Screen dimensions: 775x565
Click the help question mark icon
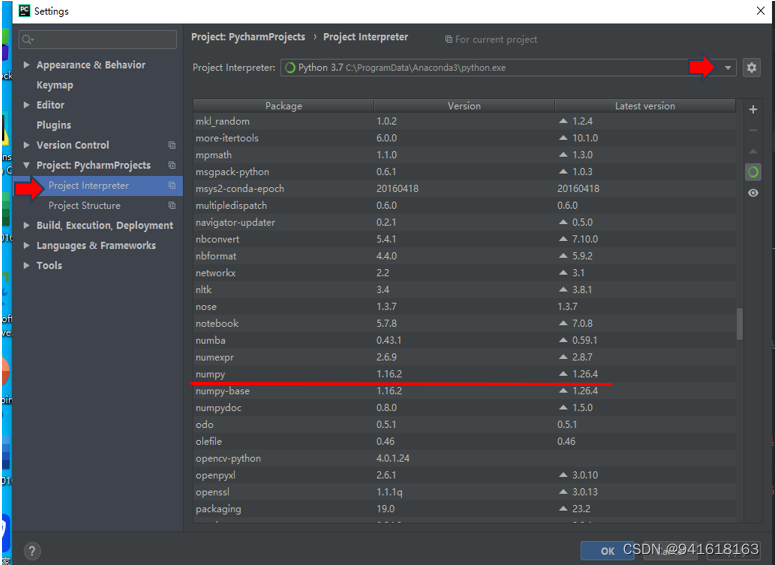[32, 551]
